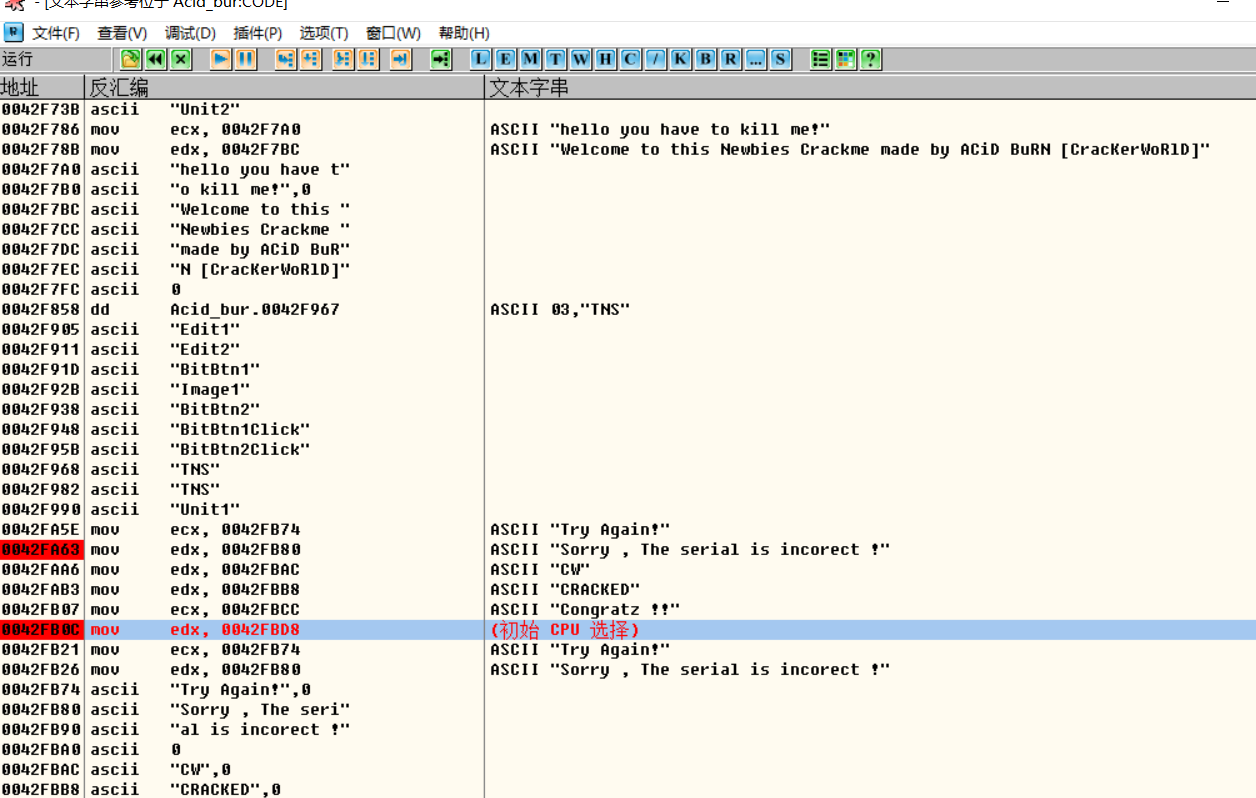Open Breakpoints window with B button
This screenshot has width=1256, height=798.
coord(706,59)
